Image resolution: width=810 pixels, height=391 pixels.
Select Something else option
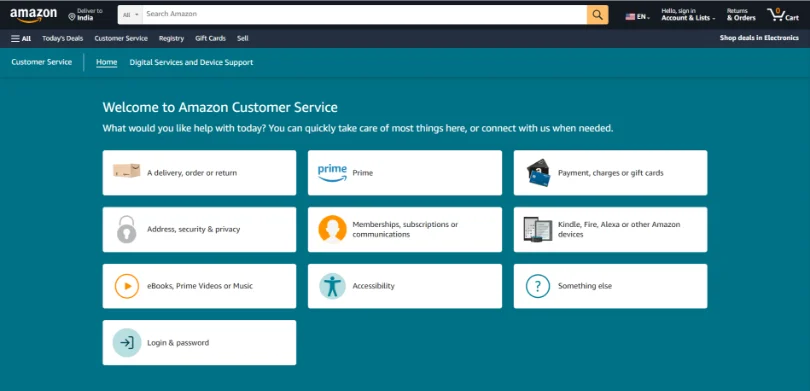click(610, 286)
